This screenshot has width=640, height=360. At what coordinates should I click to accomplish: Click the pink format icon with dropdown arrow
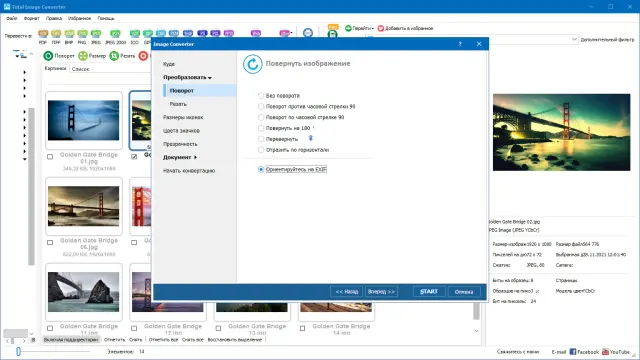(x=285, y=33)
